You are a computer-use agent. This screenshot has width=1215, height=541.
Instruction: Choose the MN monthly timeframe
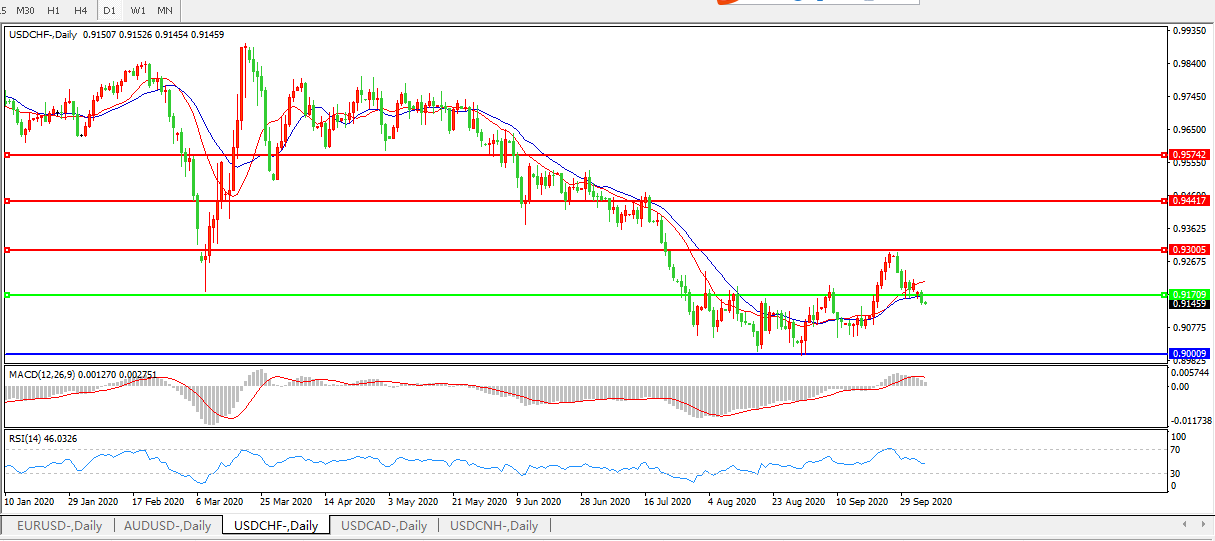click(x=165, y=10)
